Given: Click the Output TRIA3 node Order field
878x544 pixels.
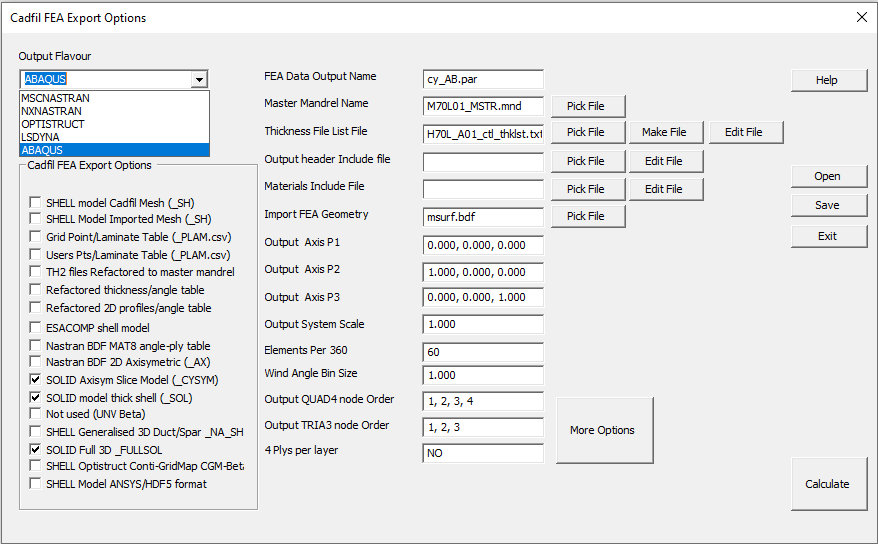Looking at the screenshot, I should click(483, 427).
